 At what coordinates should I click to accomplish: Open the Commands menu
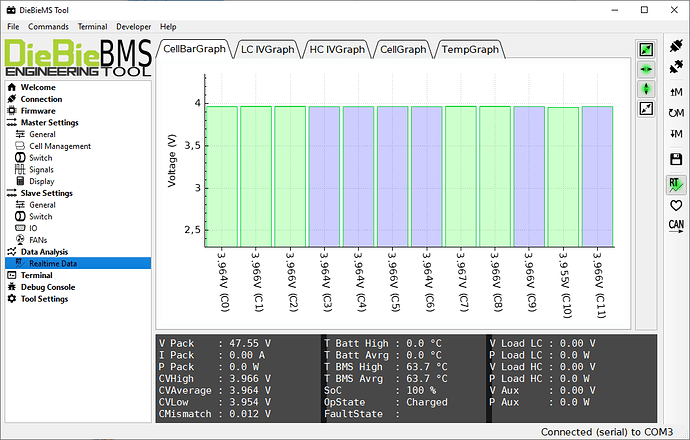[x=48, y=27]
